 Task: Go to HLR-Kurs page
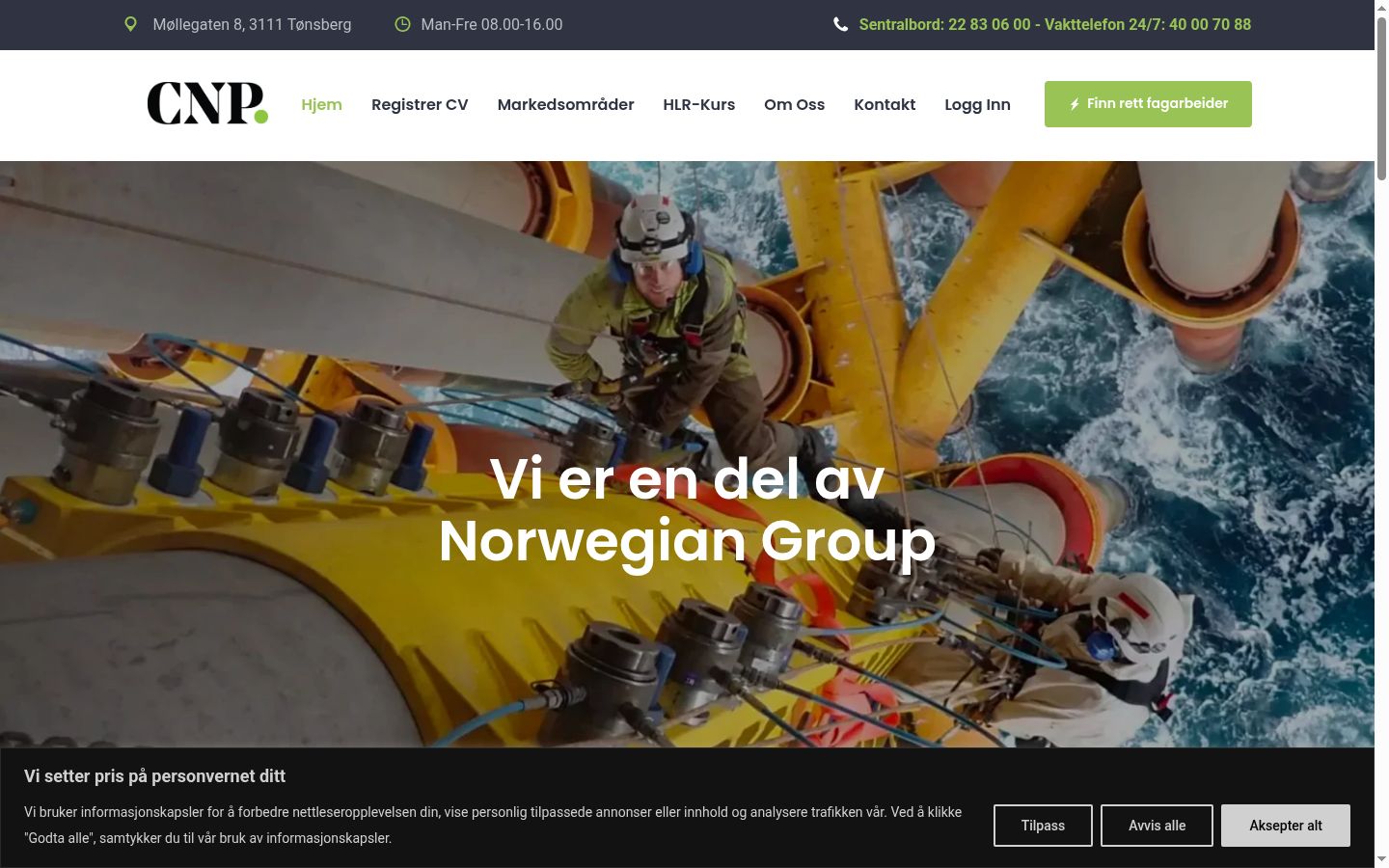click(x=699, y=104)
